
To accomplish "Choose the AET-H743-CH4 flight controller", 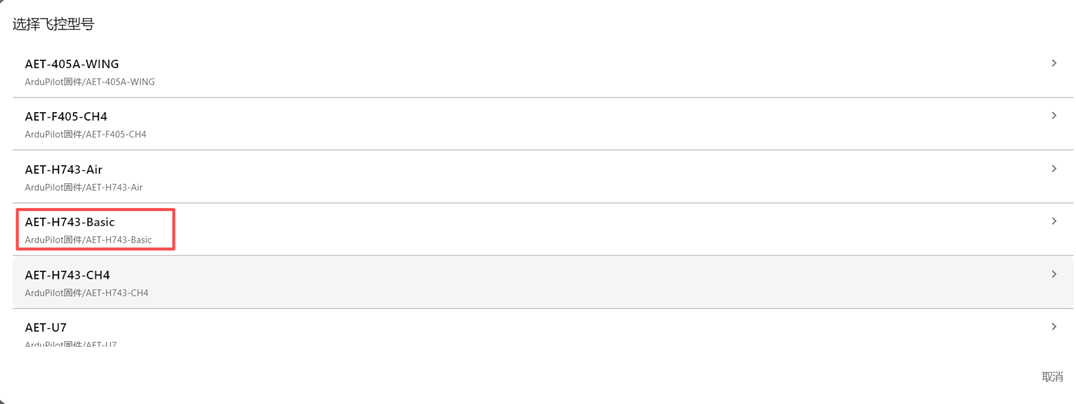I will click(x=67, y=275).
